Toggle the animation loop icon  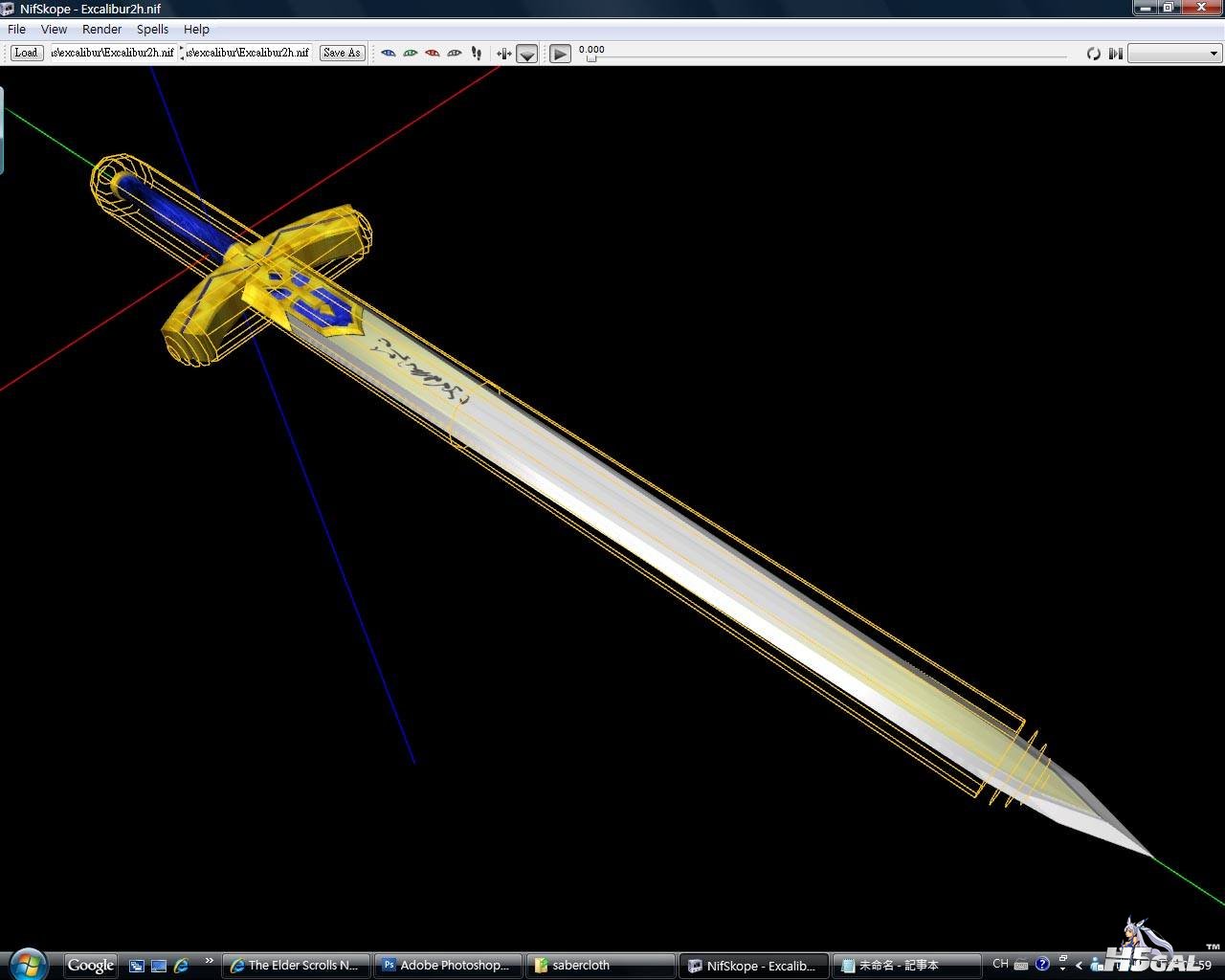point(1093,54)
